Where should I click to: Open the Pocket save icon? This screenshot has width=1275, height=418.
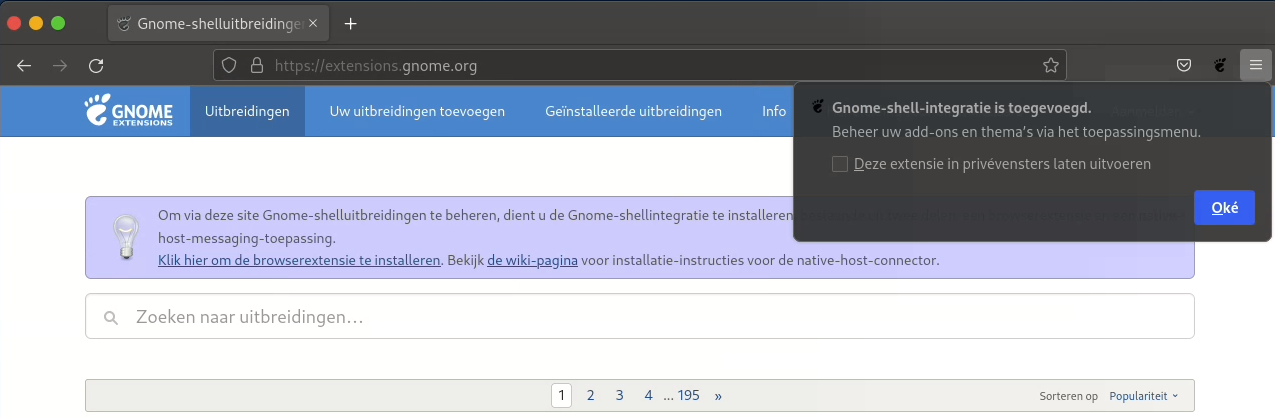[x=1184, y=66]
